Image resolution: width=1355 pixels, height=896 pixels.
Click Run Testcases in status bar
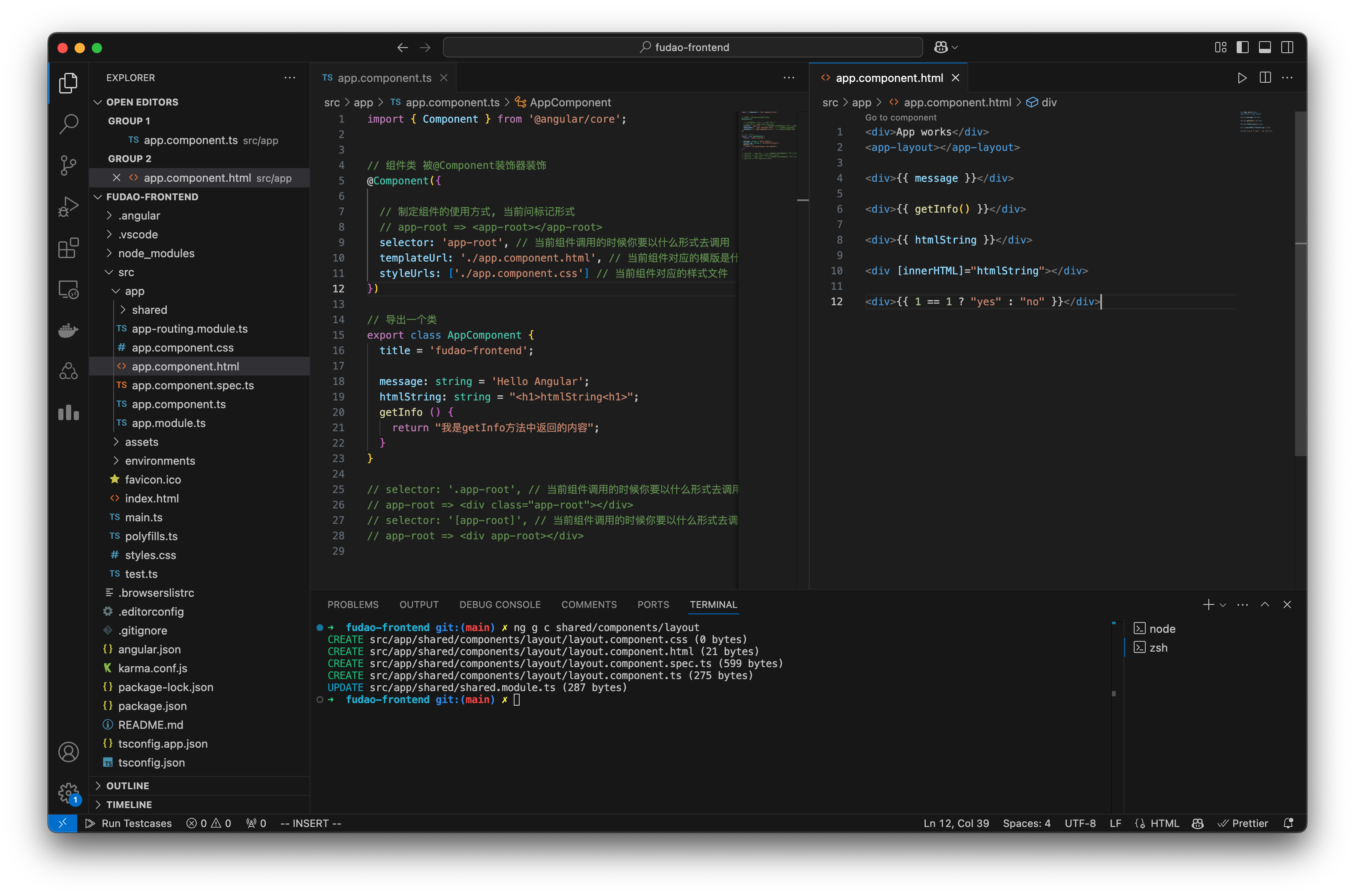coord(129,823)
